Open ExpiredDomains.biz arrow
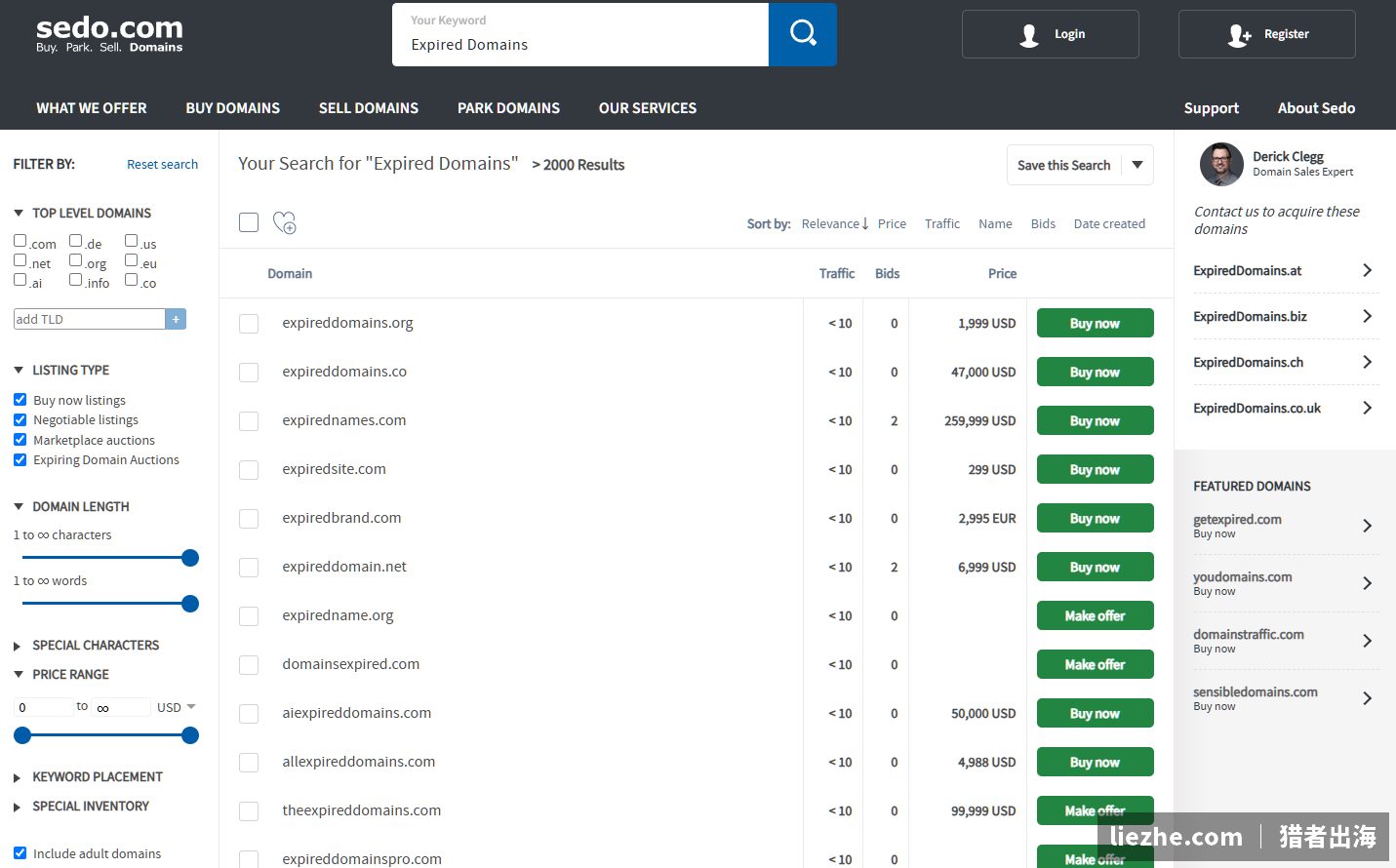Screen dimensions: 1396x868 pos(1367,316)
